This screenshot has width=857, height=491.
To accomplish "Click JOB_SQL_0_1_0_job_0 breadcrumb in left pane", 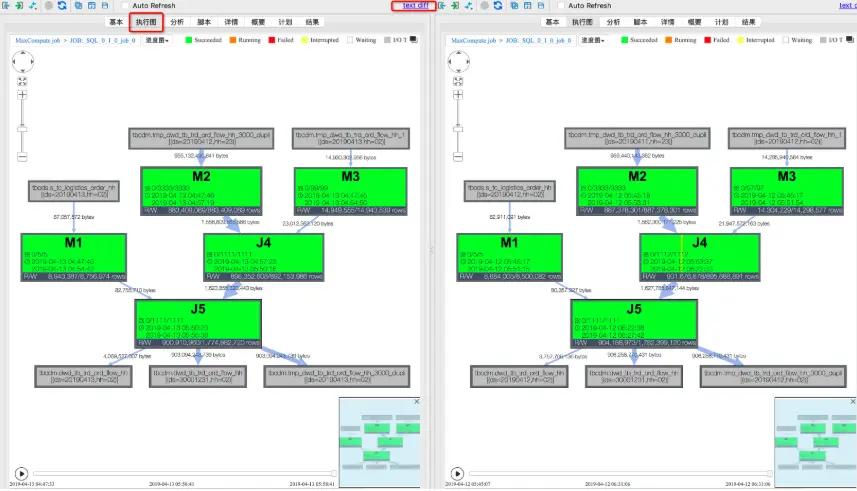I will click(x=102, y=40).
